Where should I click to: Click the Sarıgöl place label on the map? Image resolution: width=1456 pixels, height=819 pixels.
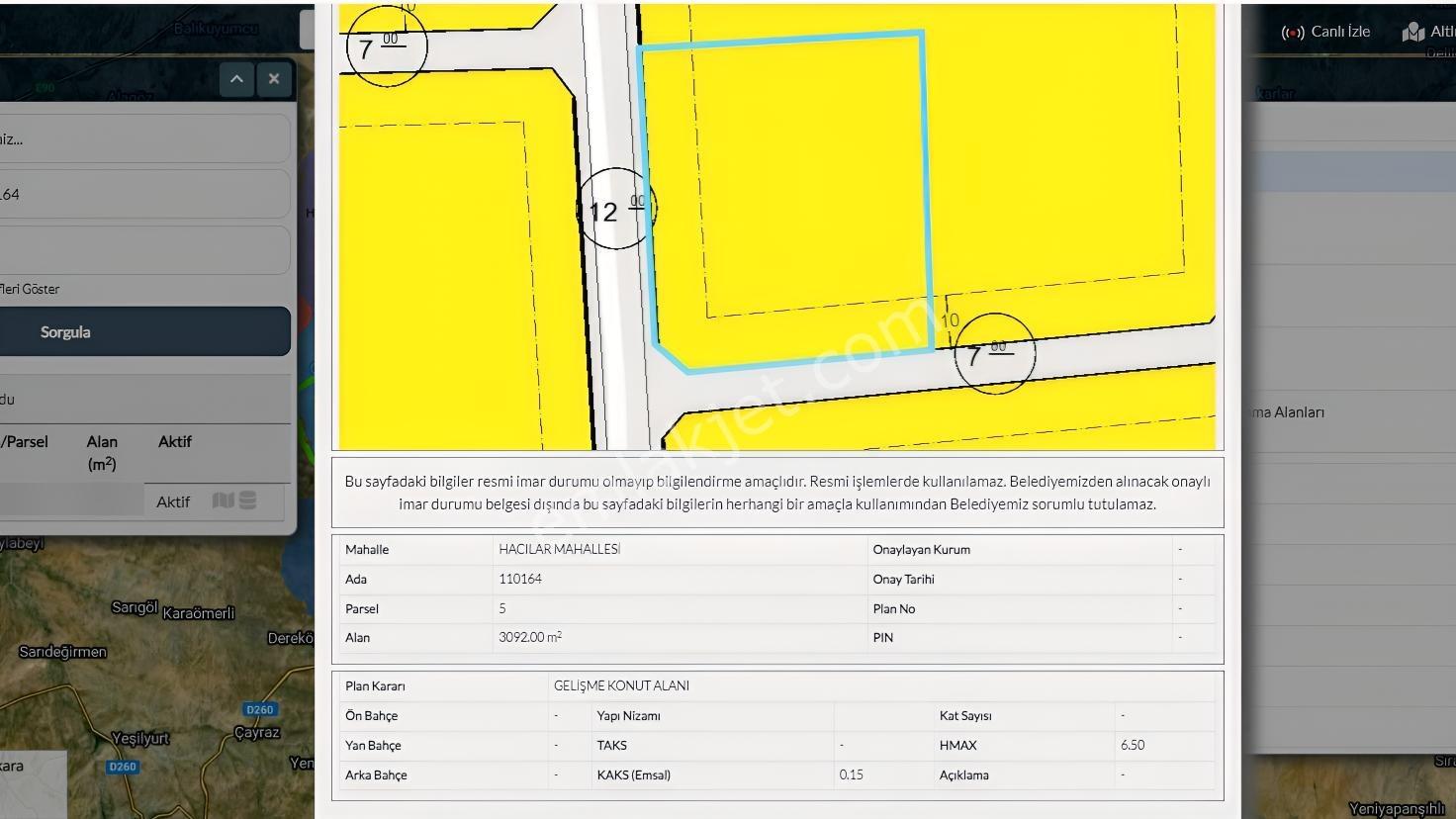[135, 607]
